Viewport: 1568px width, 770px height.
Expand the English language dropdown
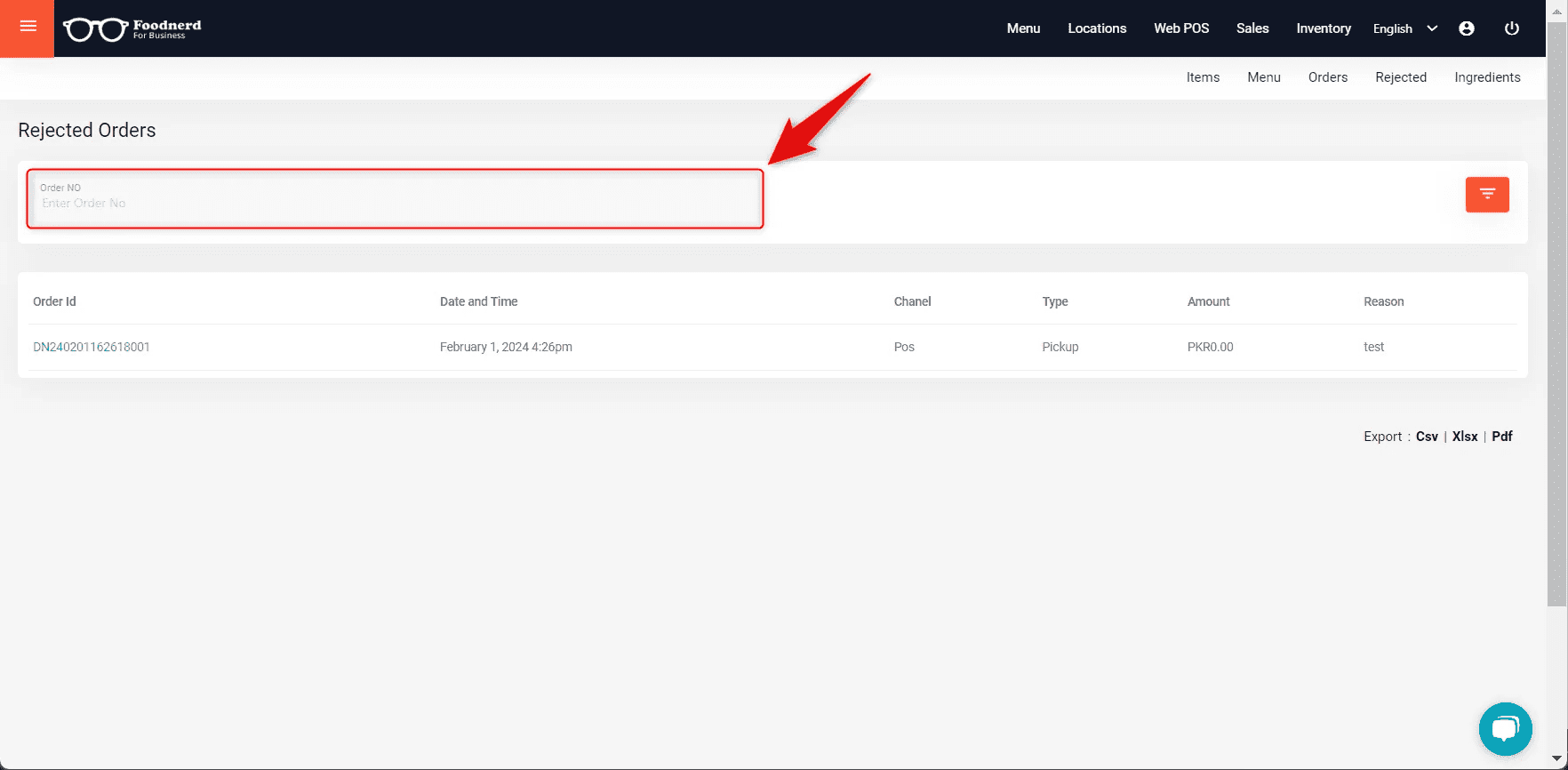pos(1404,28)
